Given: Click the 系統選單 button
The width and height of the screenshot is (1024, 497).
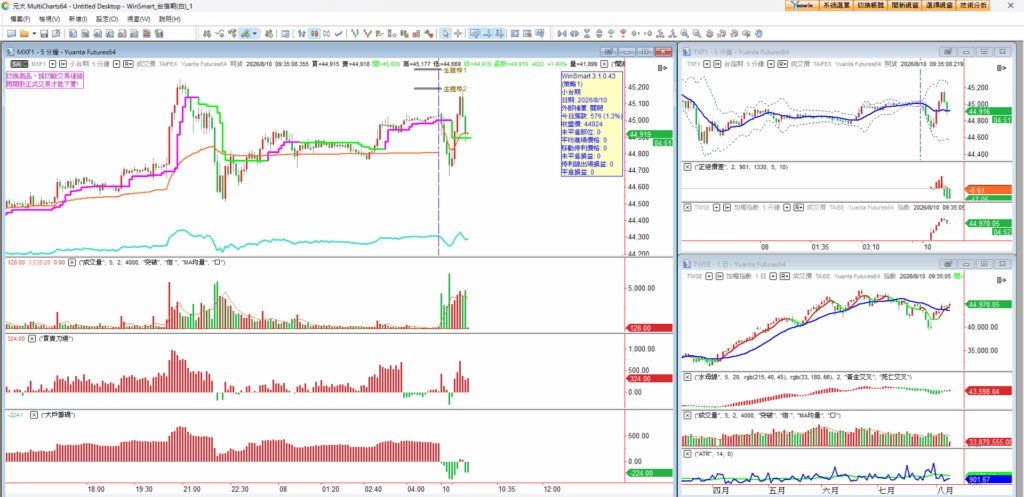Looking at the screenshot, I should tap(836, 5).
